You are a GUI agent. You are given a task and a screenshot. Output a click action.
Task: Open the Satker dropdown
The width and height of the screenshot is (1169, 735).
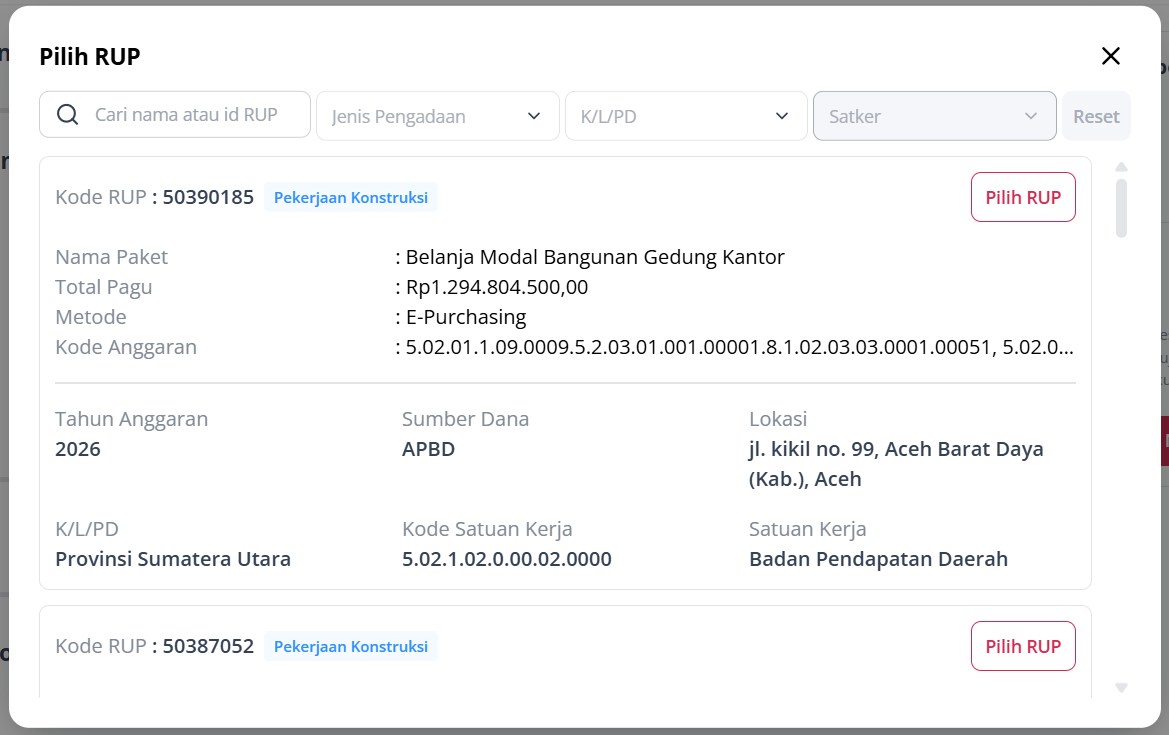(x=934, y=116)
